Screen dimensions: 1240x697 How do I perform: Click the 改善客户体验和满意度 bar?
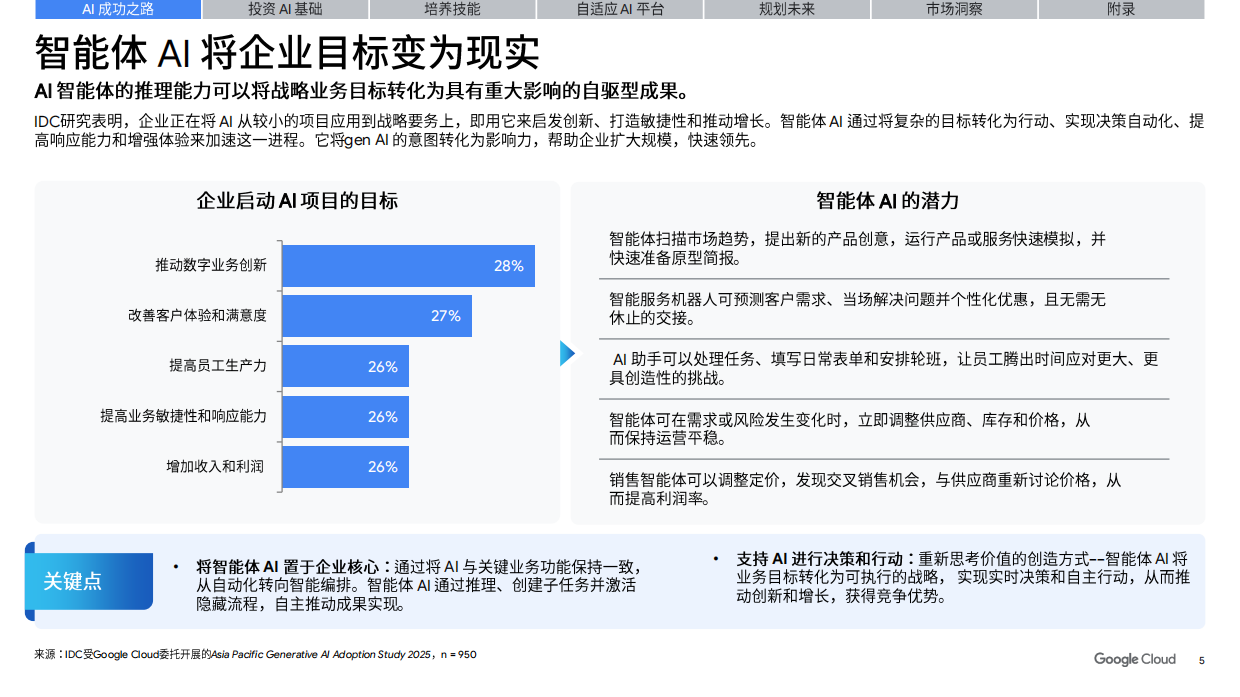tap(379, 316)
